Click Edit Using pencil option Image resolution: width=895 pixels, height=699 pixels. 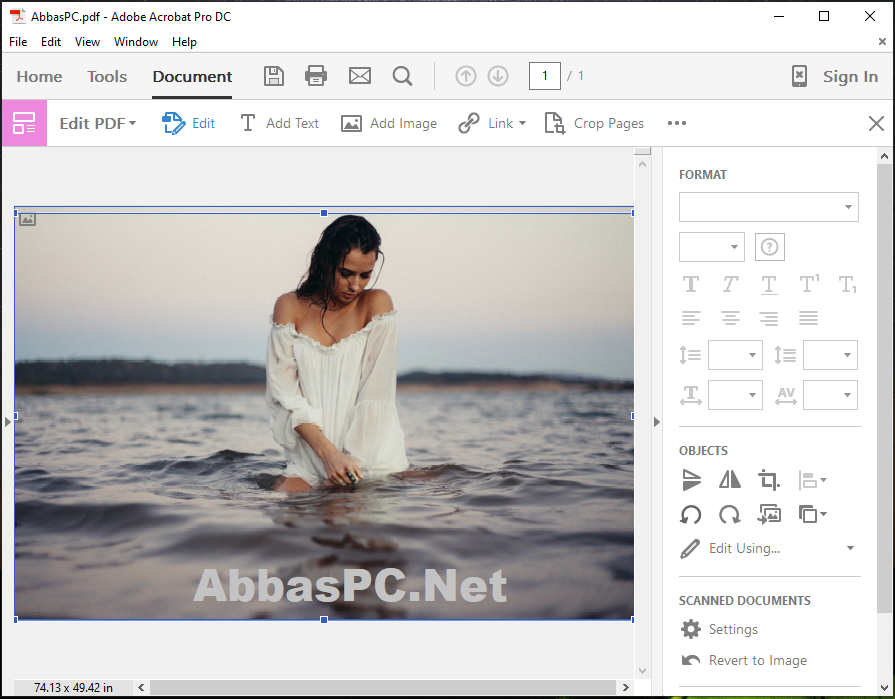(x=731, y=548)
